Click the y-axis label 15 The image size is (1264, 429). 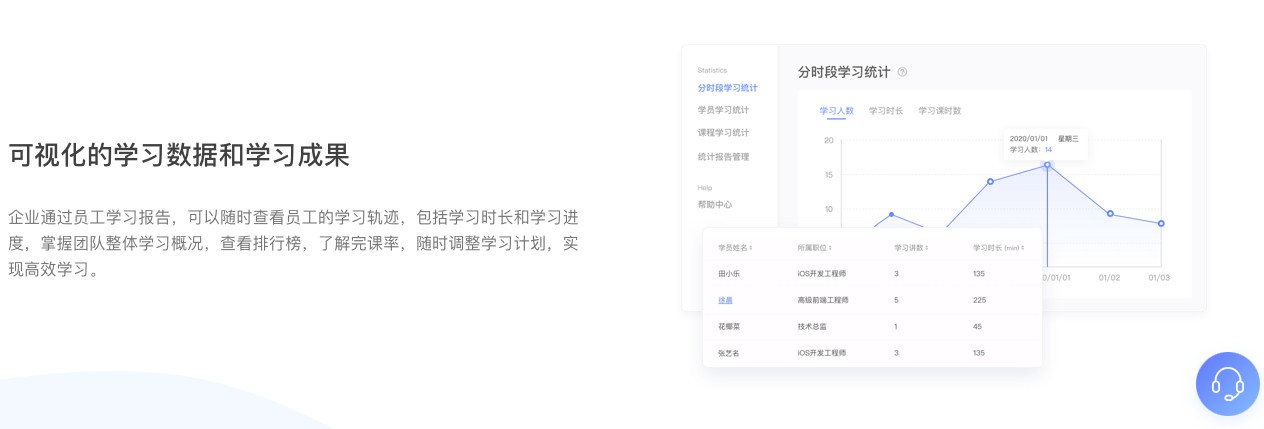(x=828, y=175)
